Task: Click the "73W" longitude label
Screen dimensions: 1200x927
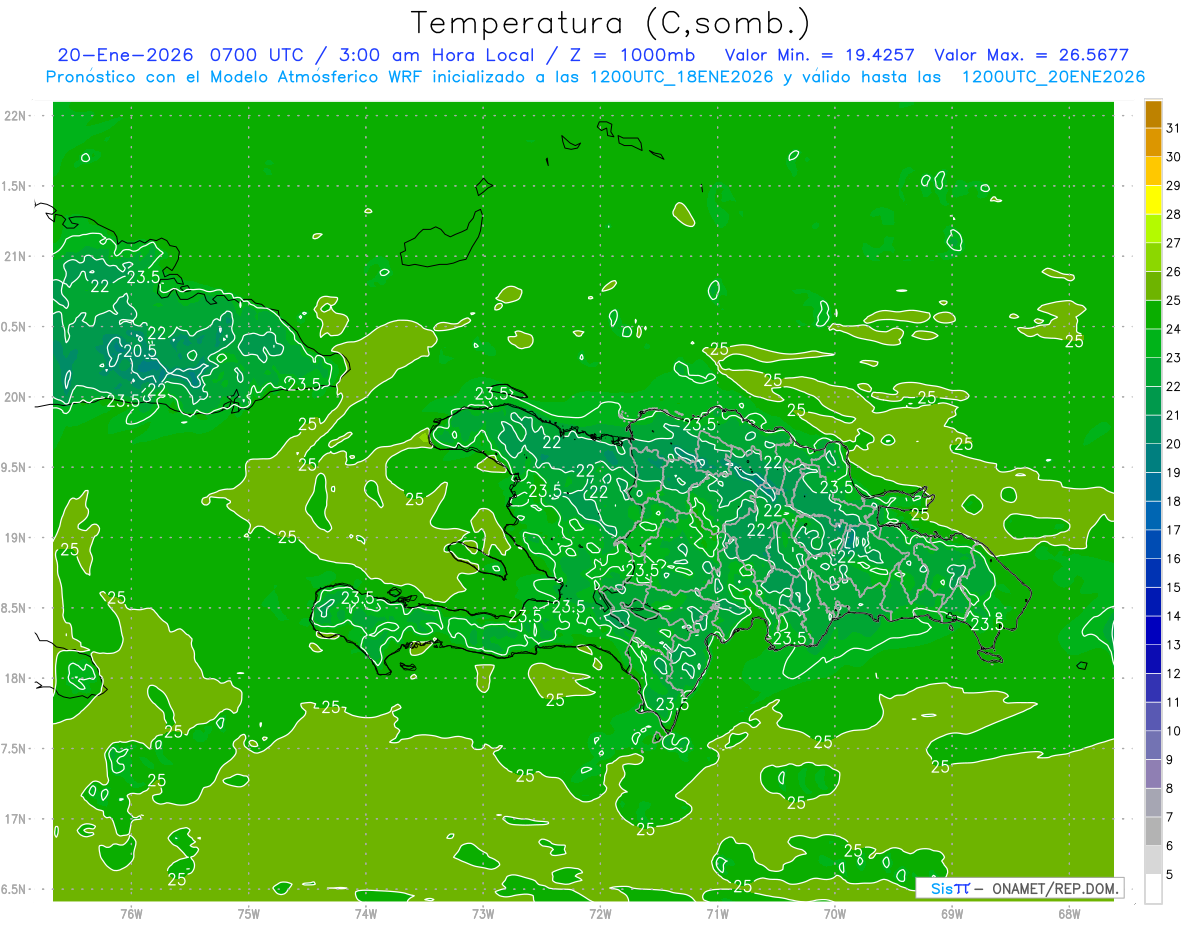Action: [x=483, y=914]
